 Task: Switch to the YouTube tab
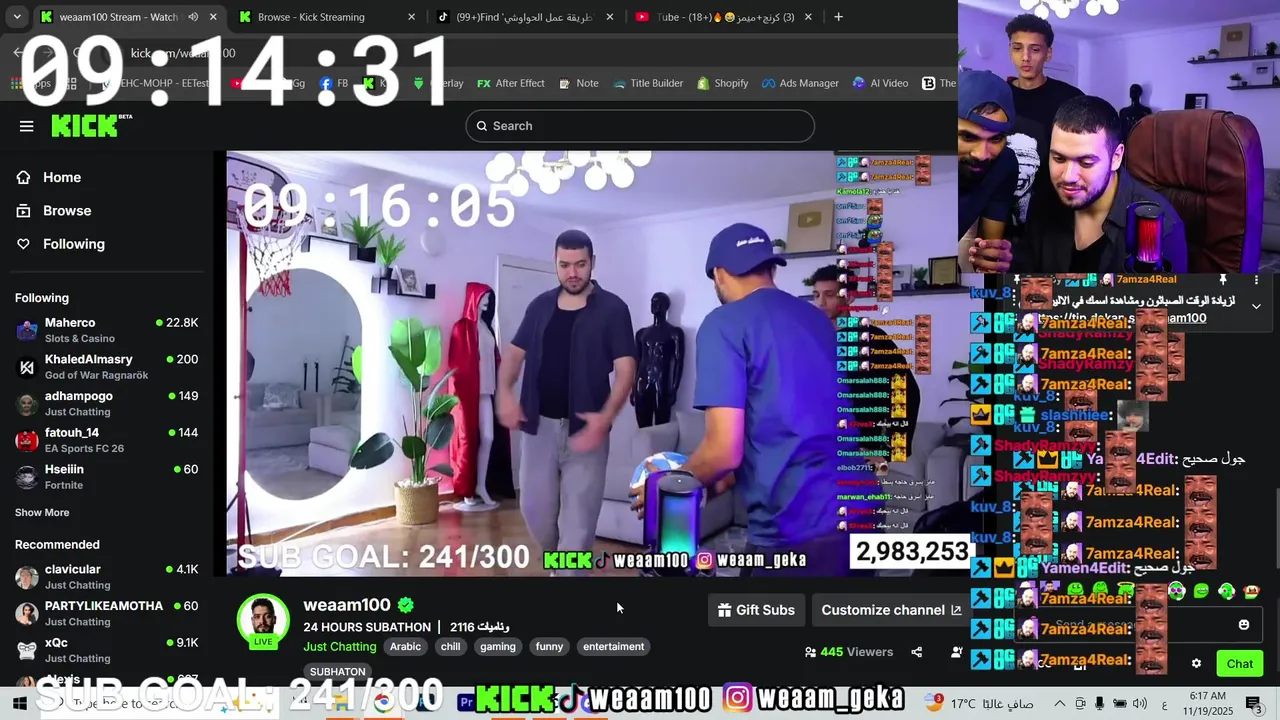point(725,17)
